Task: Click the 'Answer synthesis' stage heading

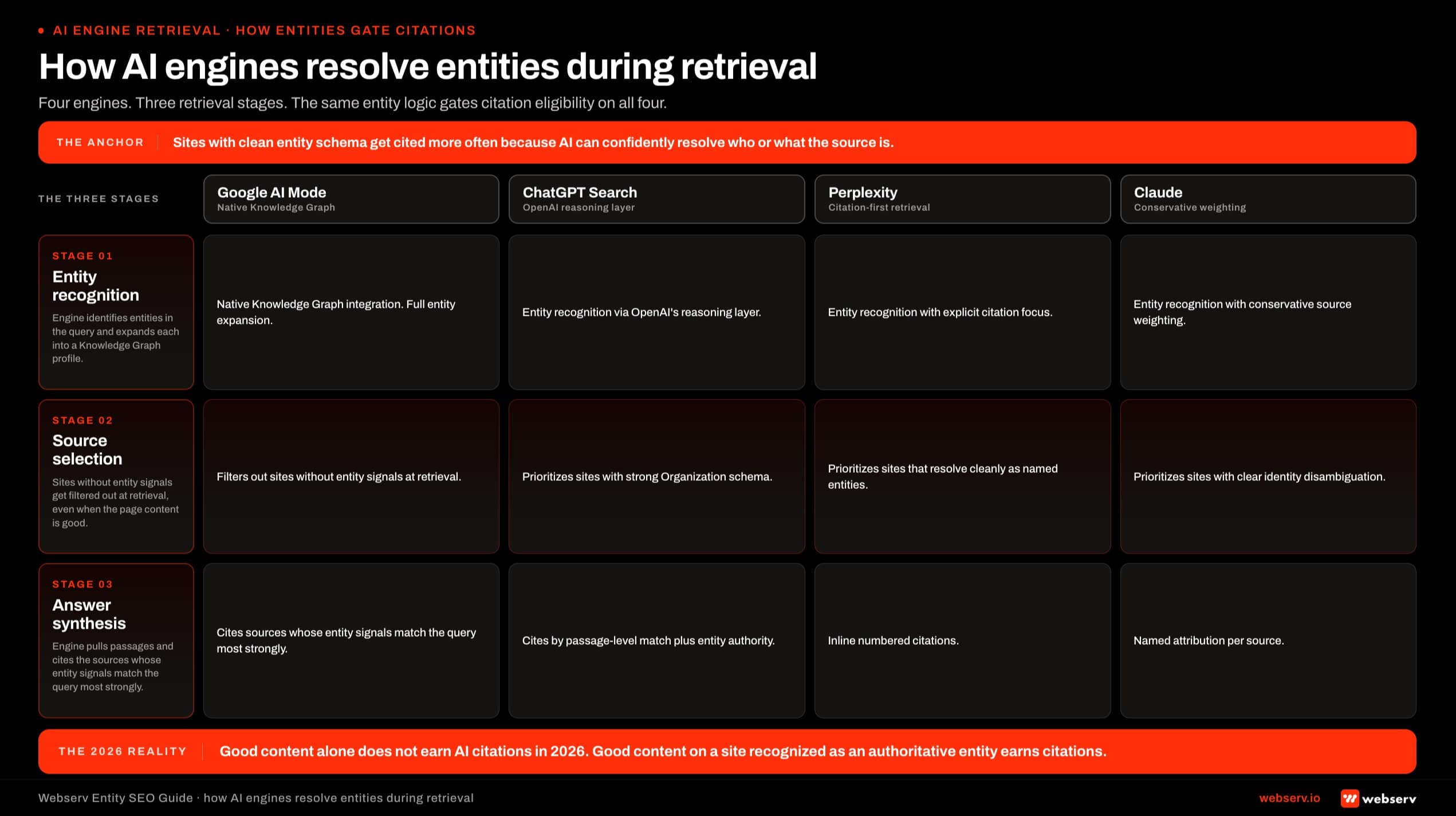Action: [89, 614]
